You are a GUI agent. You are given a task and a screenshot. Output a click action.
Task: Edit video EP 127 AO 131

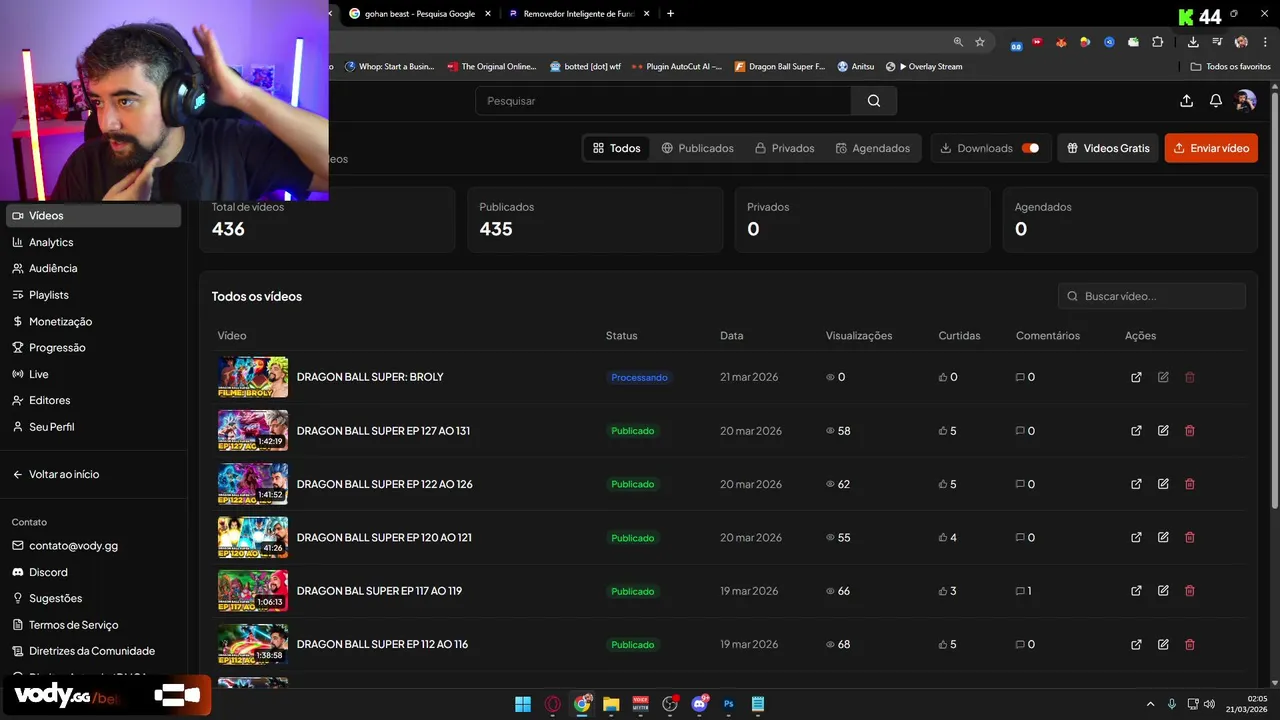click(x=1163, y=431)
